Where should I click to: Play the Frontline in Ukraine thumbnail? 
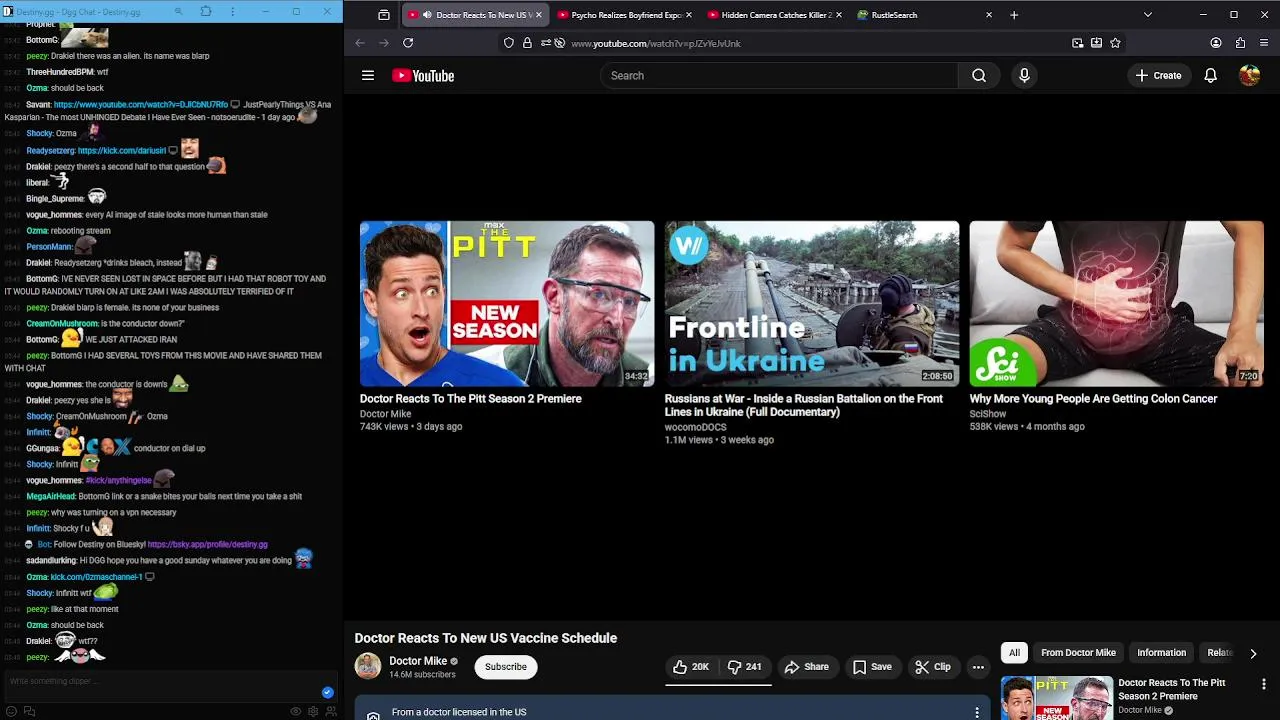pos(812,304)
